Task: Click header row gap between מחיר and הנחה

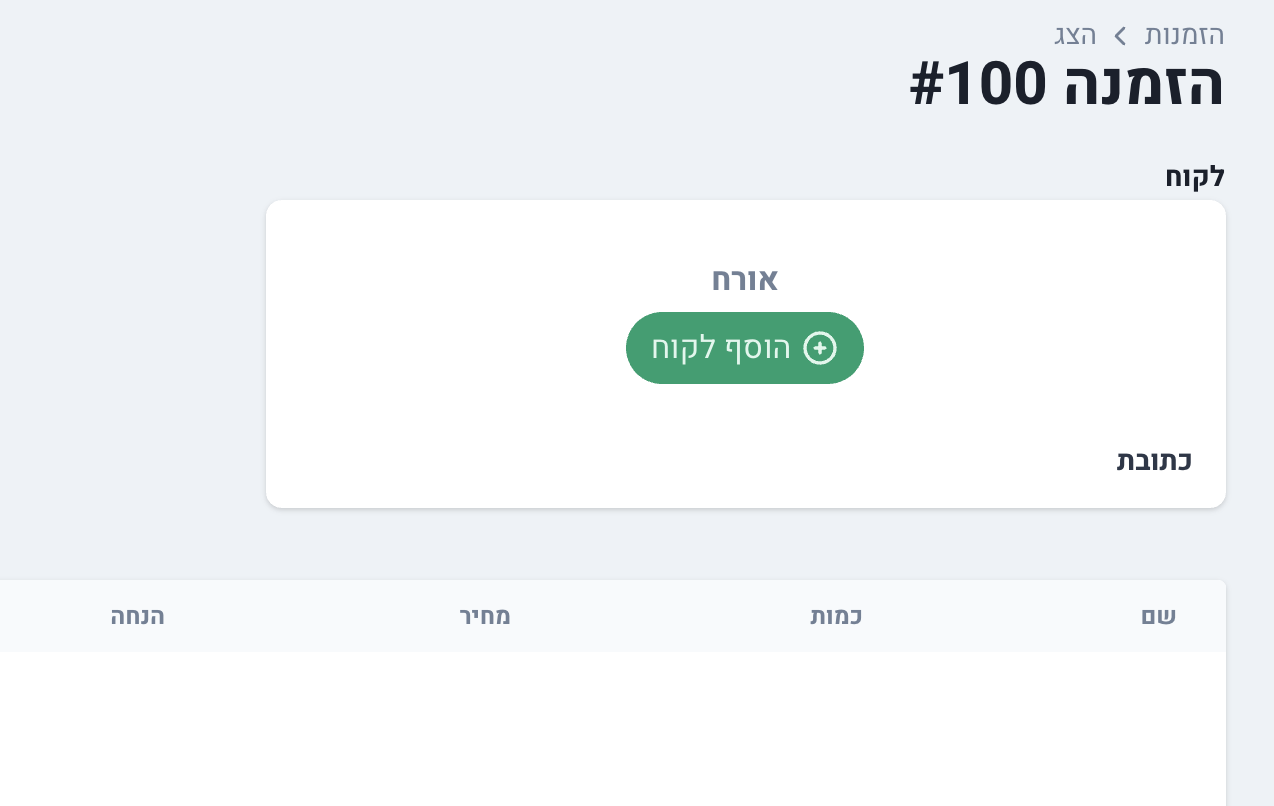Action: click(310, 616)
